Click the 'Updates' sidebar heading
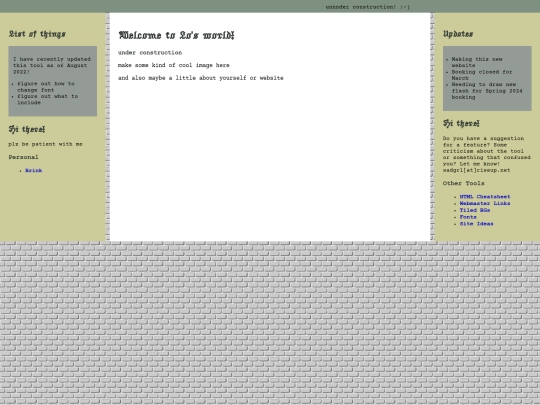 [458, 34]
